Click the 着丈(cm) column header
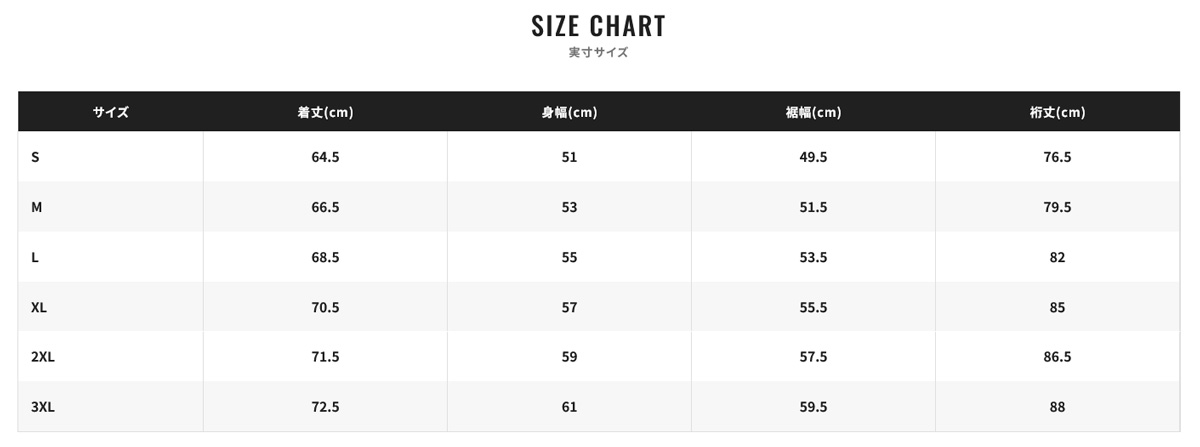 pos(325,112)
